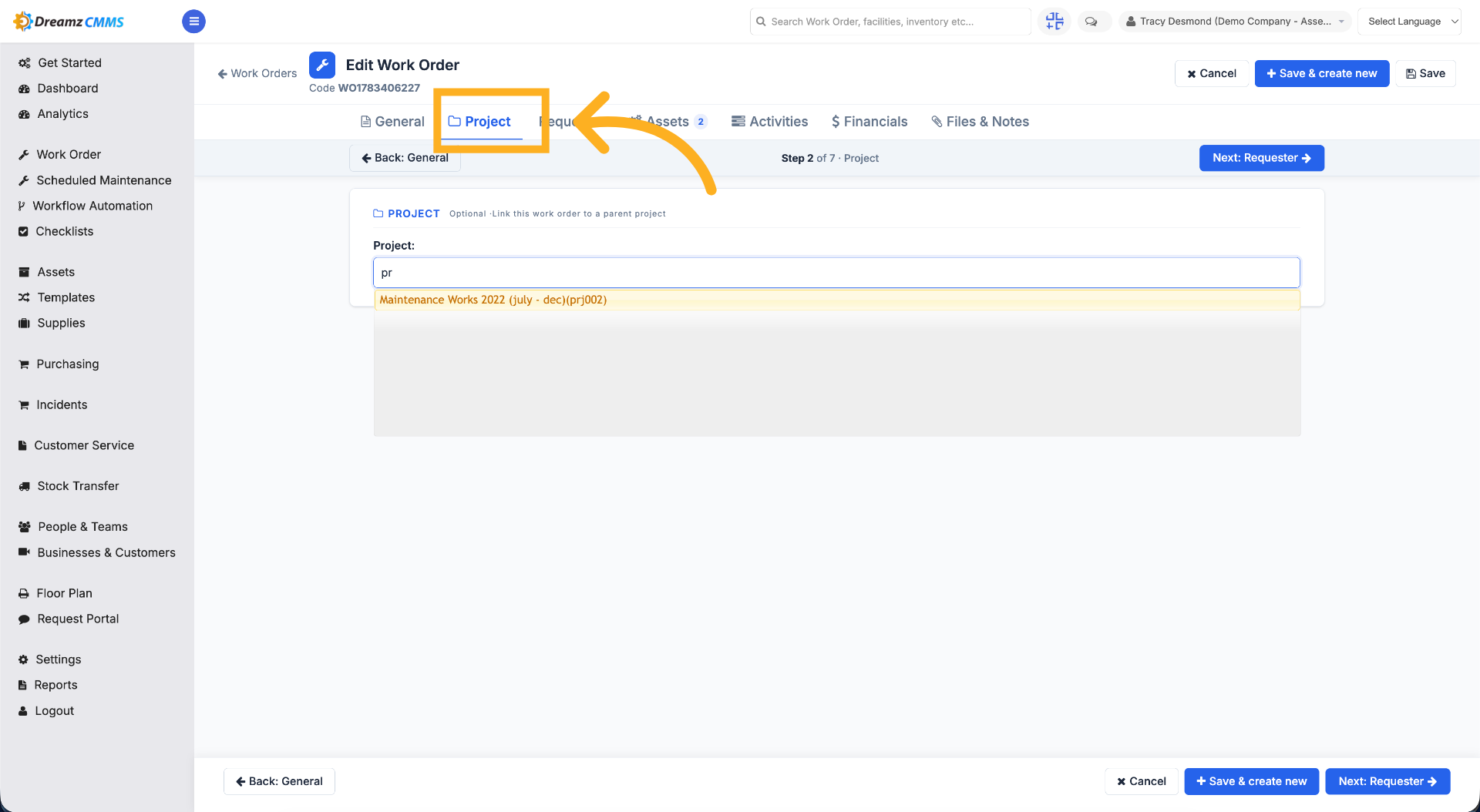
Task: Open Templates in sidebar
Action: [x=56, y=297]
